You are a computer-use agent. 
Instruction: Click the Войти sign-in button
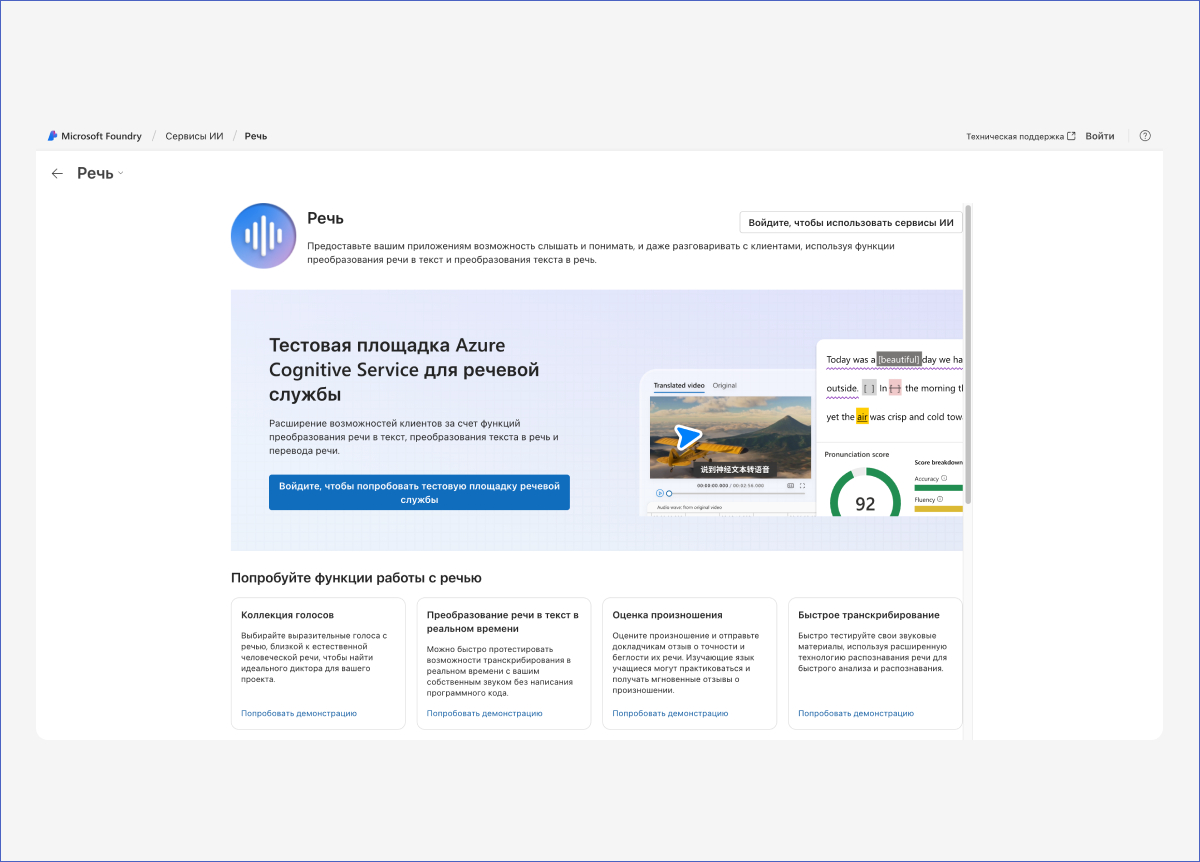[1100, 136]
